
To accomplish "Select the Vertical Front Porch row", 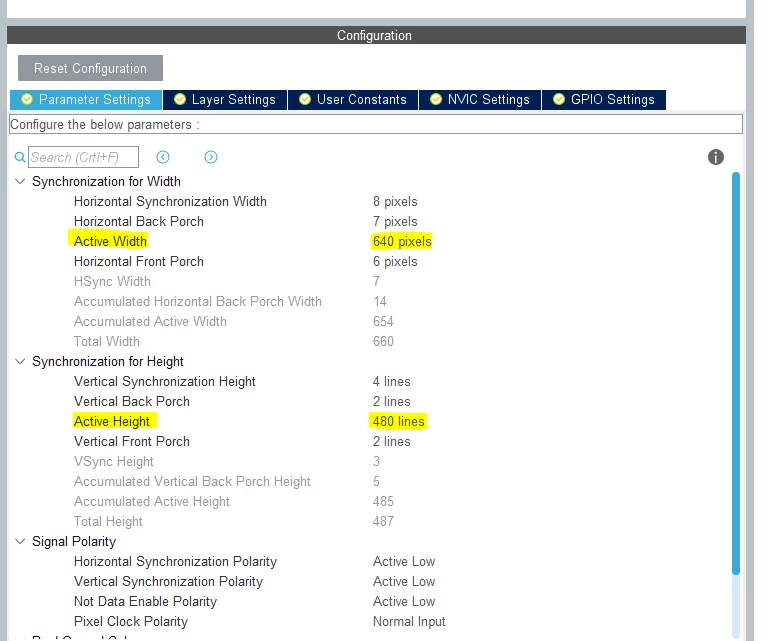I will point(132,441).
